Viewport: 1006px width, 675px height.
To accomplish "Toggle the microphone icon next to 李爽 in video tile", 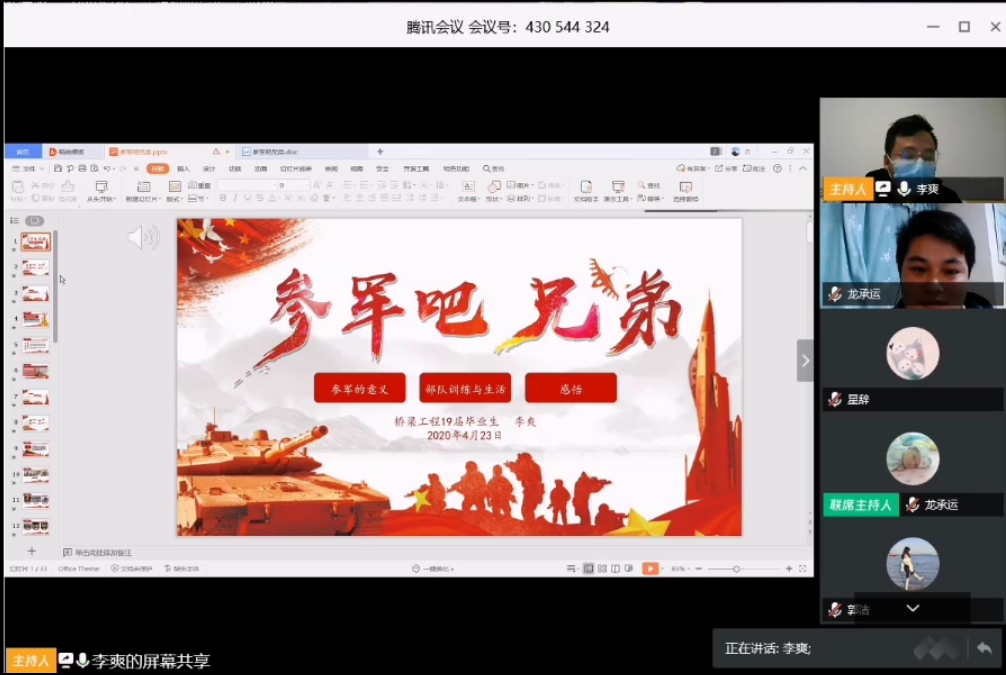I will tap(904, 189).
